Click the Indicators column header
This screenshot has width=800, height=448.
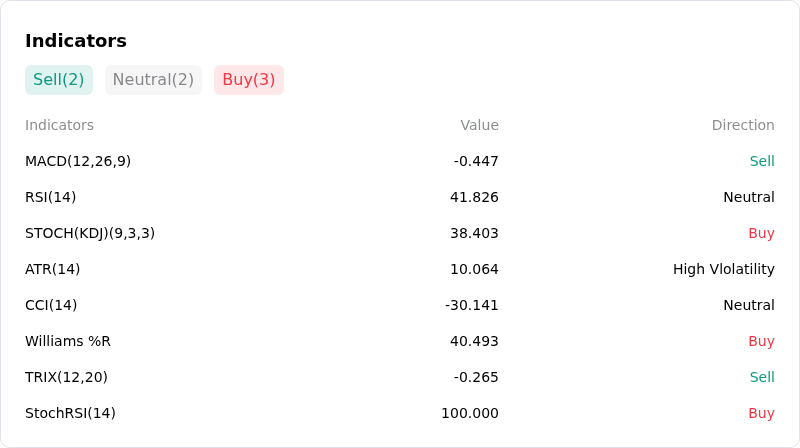coord(59,125)
